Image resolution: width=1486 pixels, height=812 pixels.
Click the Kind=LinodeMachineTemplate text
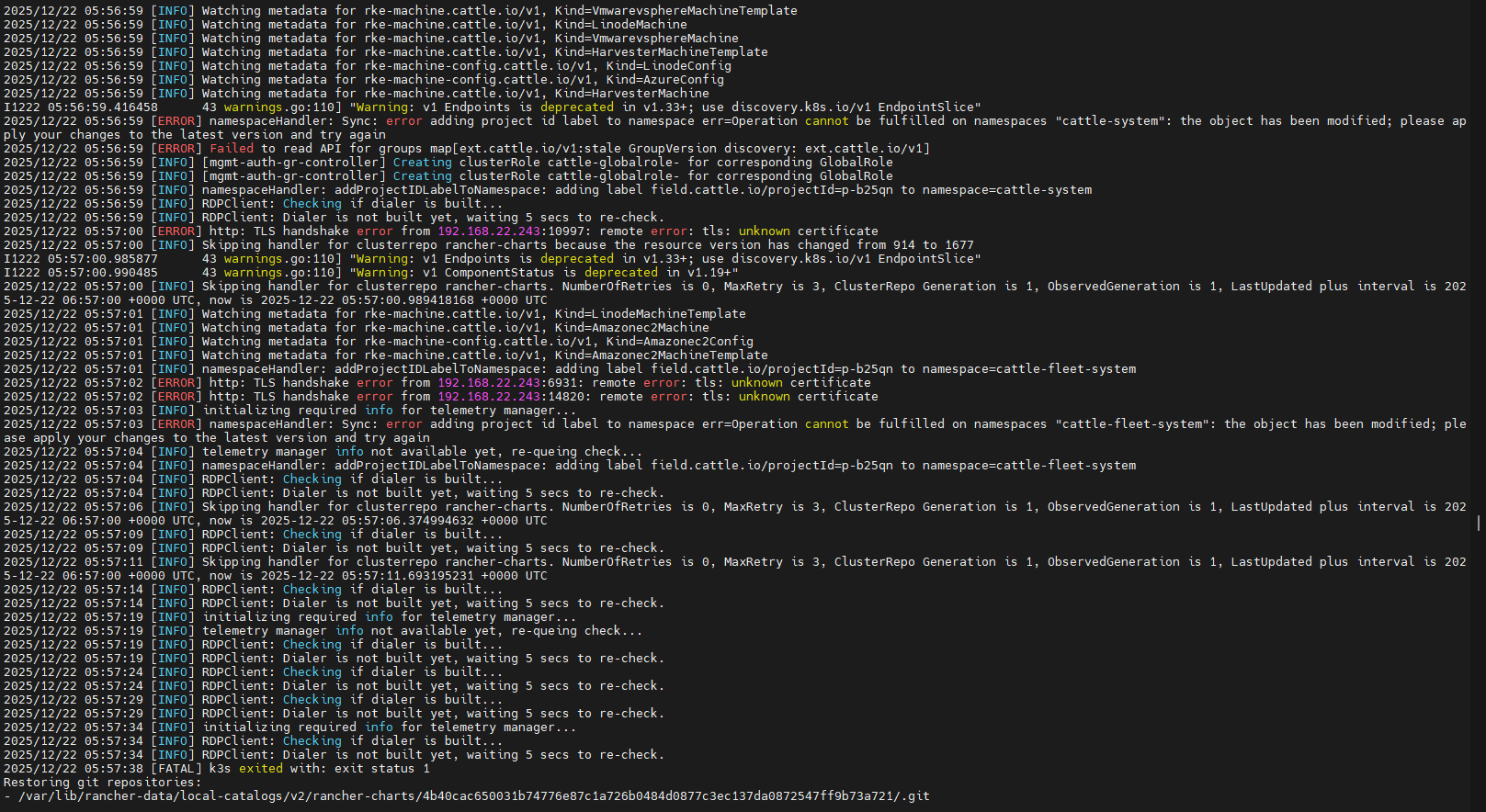click(651, 314)
